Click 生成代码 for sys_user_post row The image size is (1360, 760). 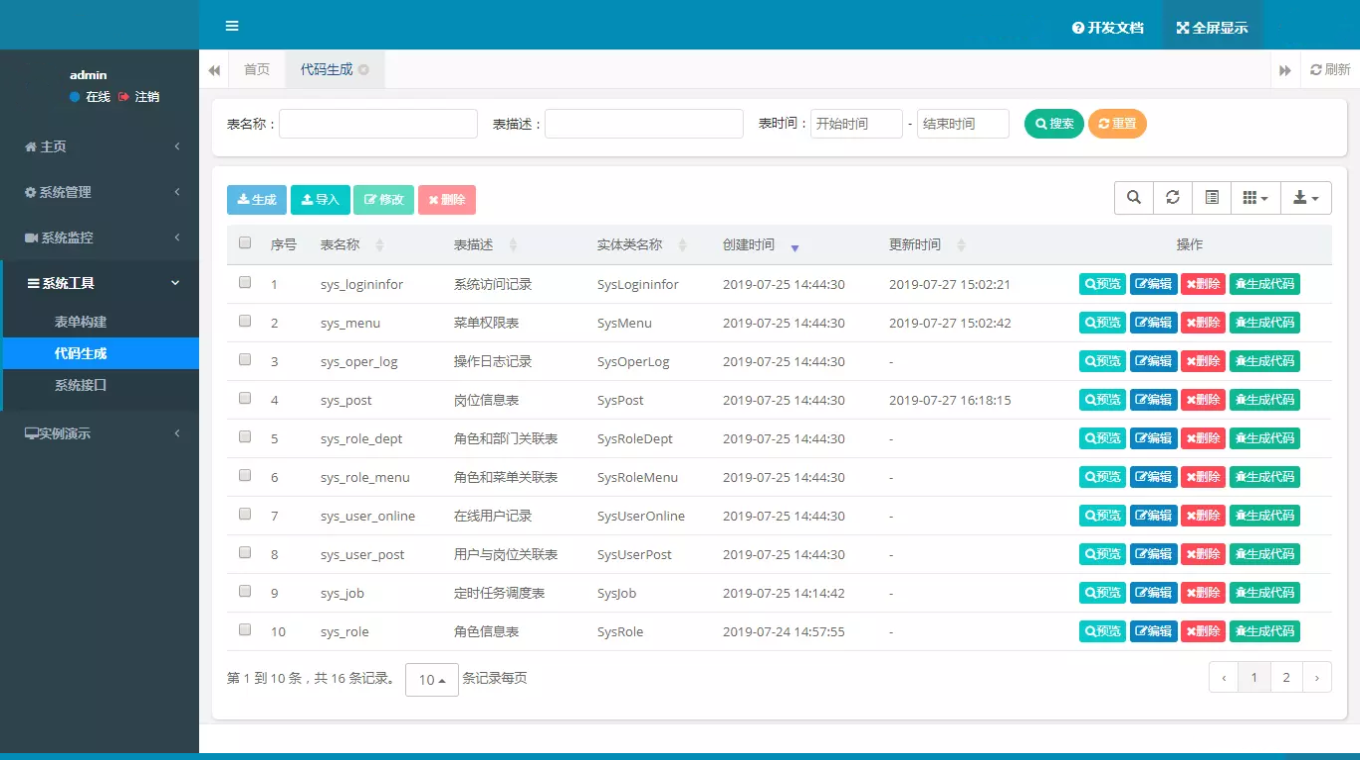tap(1265, 554)
